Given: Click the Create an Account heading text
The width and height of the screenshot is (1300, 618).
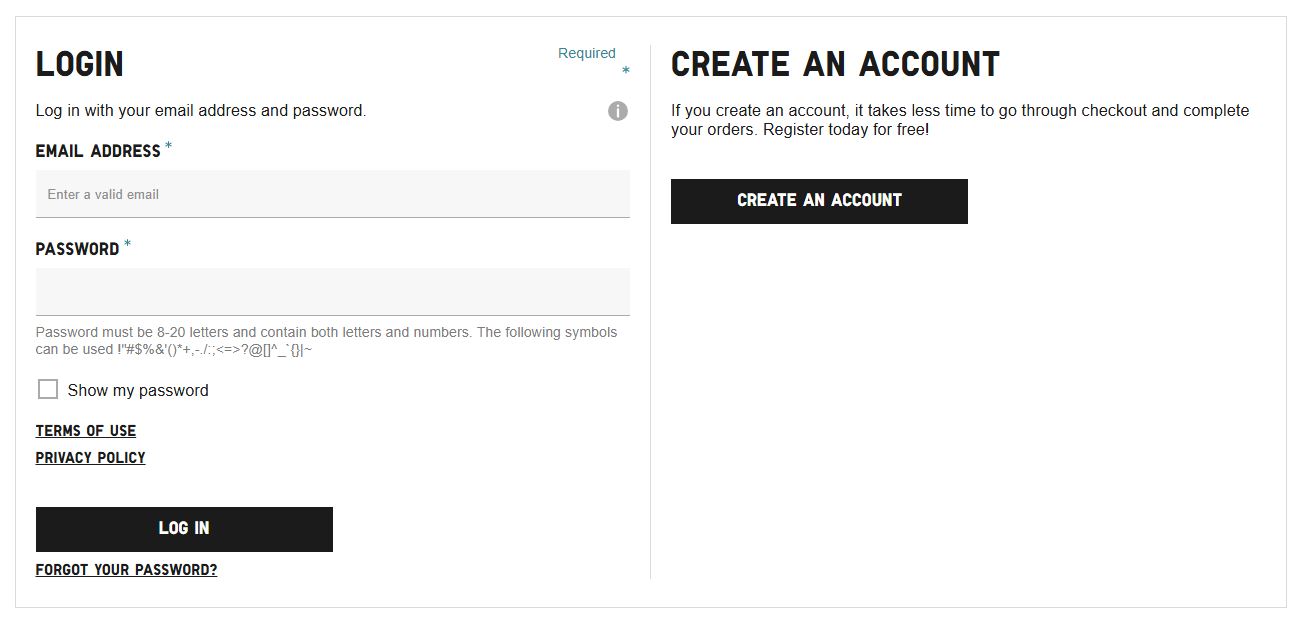Looking at the screenshot, I should click(835, 65).
